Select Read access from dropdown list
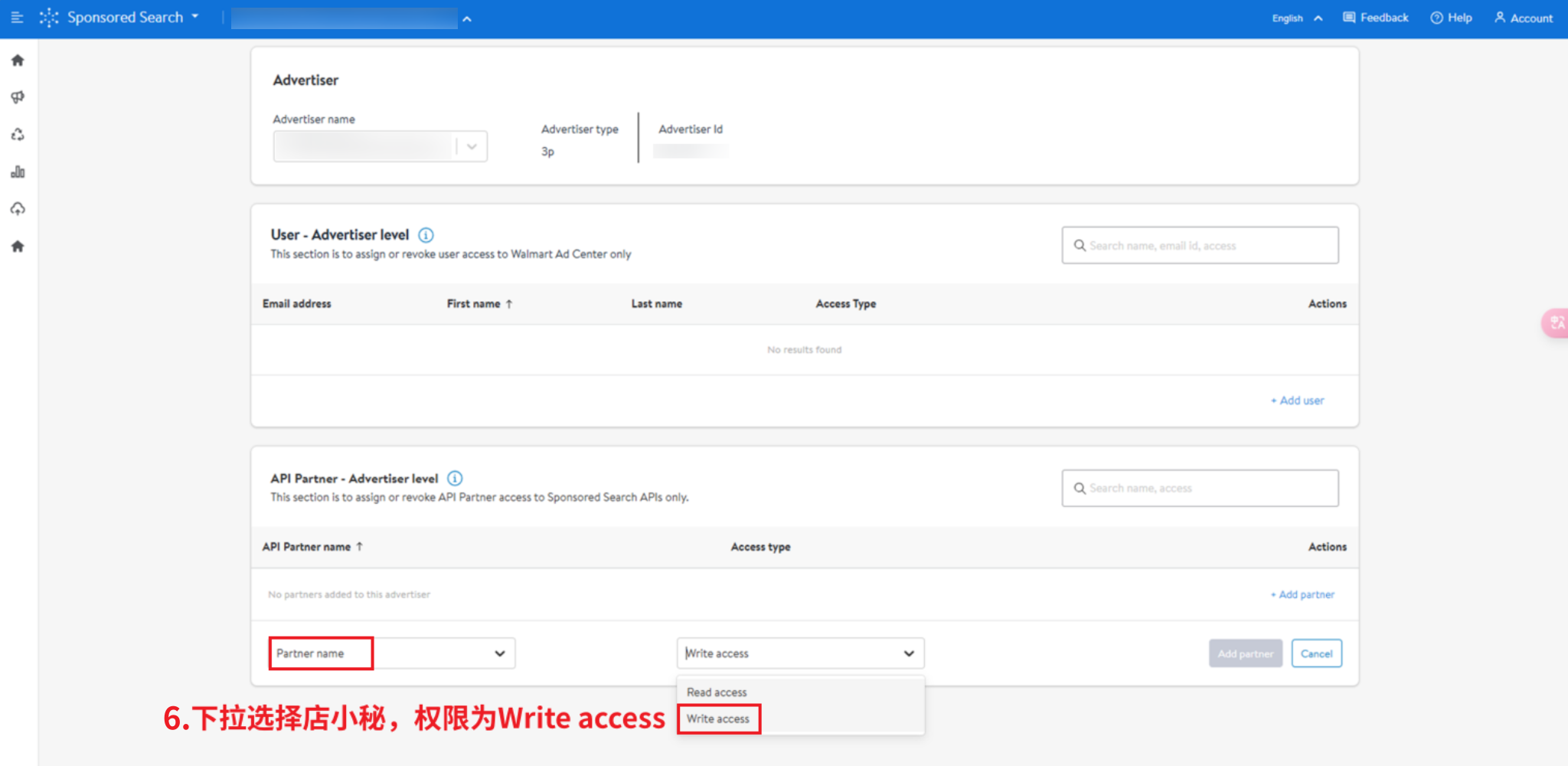Viewport: 1568px width, 766px height. (x=717, y=692)
